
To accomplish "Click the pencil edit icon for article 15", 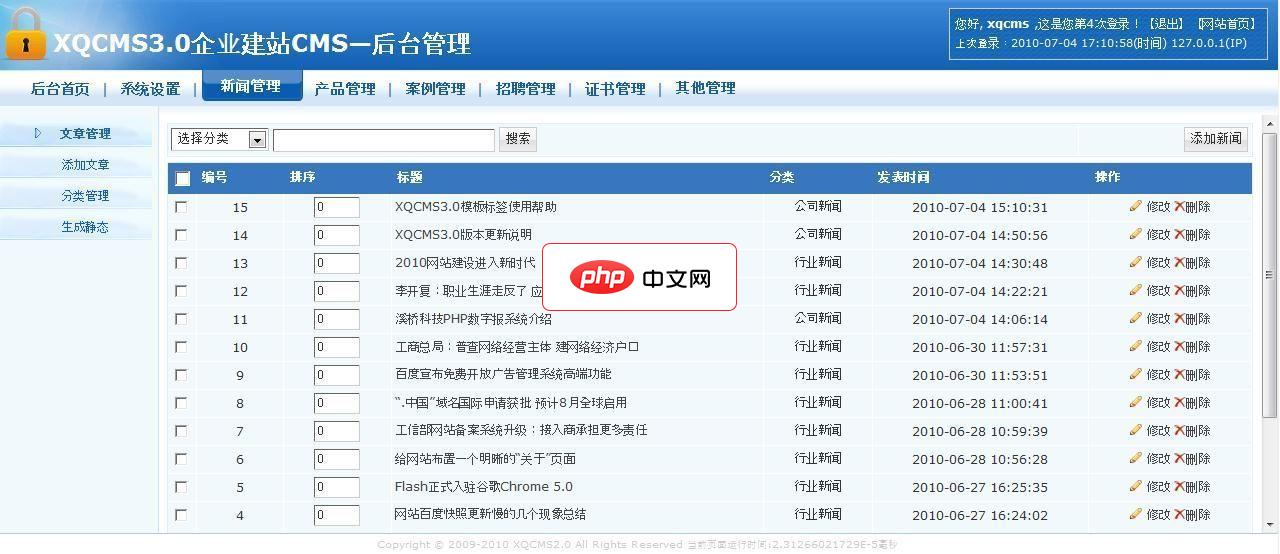I will [1135, 206].
